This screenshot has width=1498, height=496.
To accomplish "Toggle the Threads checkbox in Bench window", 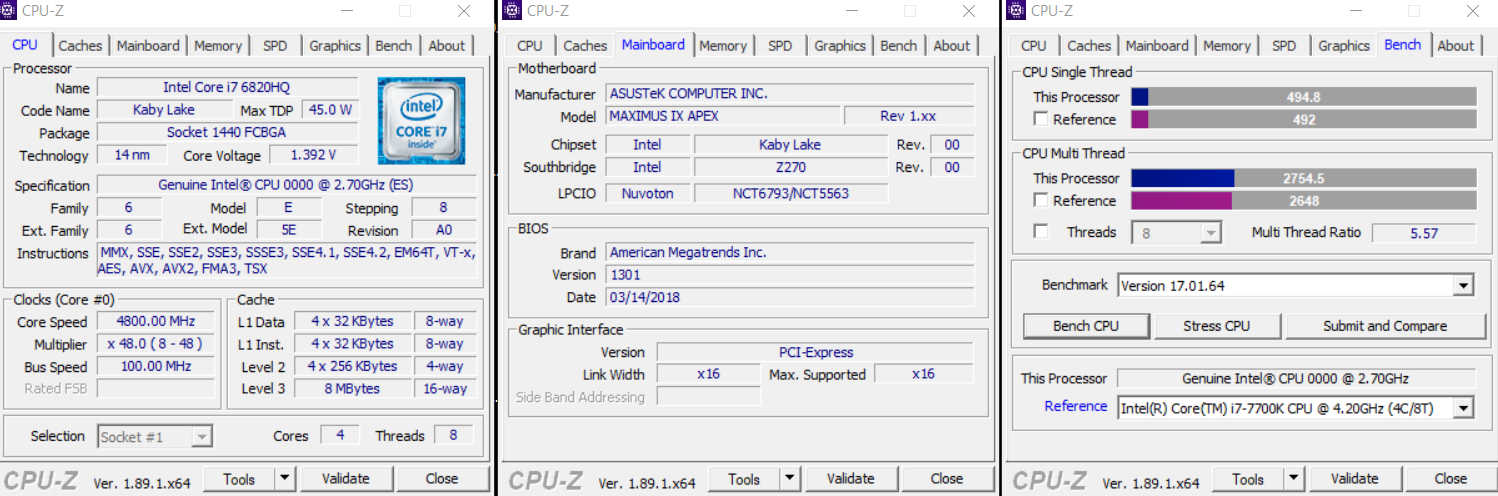I will point(1041,232).
